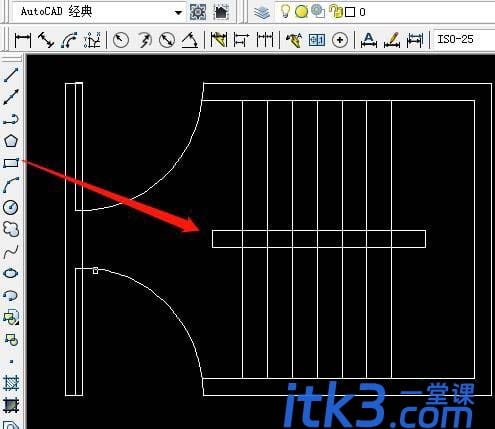Click the layer 0 color swatch

point(350,12)
